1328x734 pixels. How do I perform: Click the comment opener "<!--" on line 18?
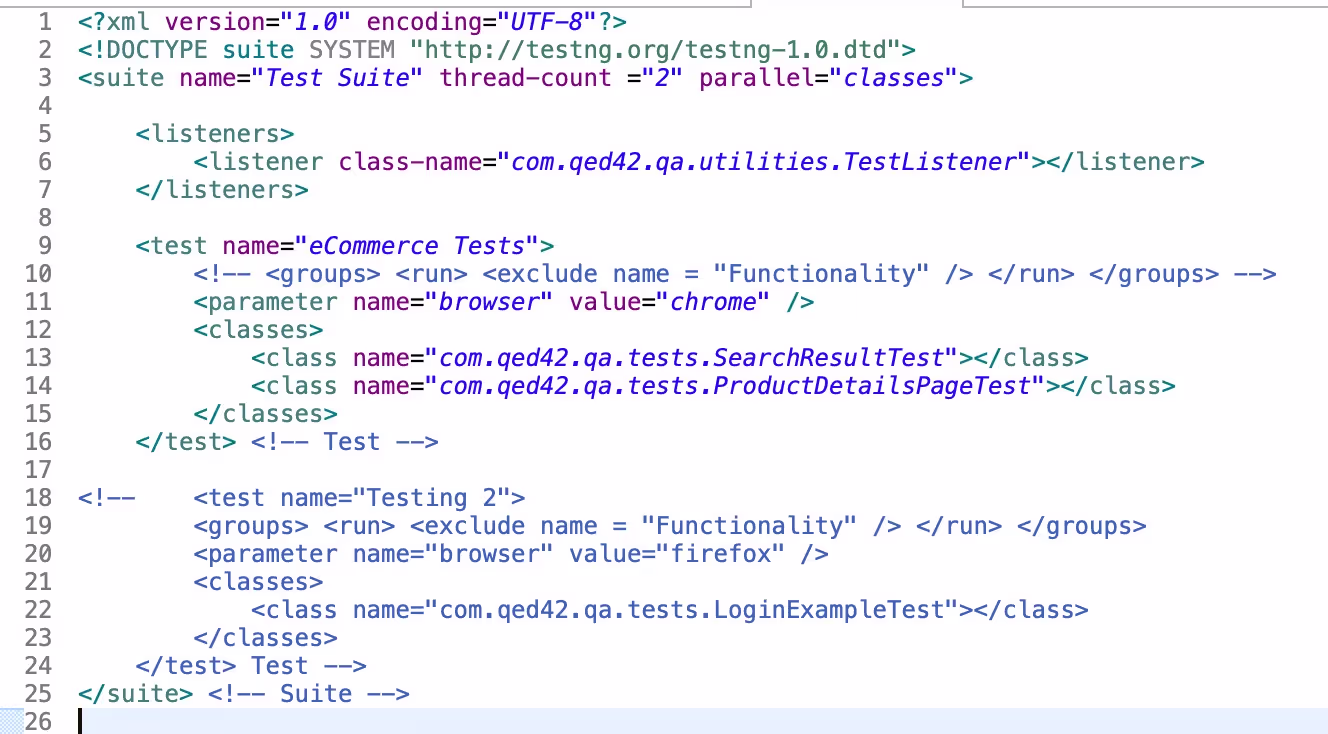pyautogui.click(x=106, y=497)
